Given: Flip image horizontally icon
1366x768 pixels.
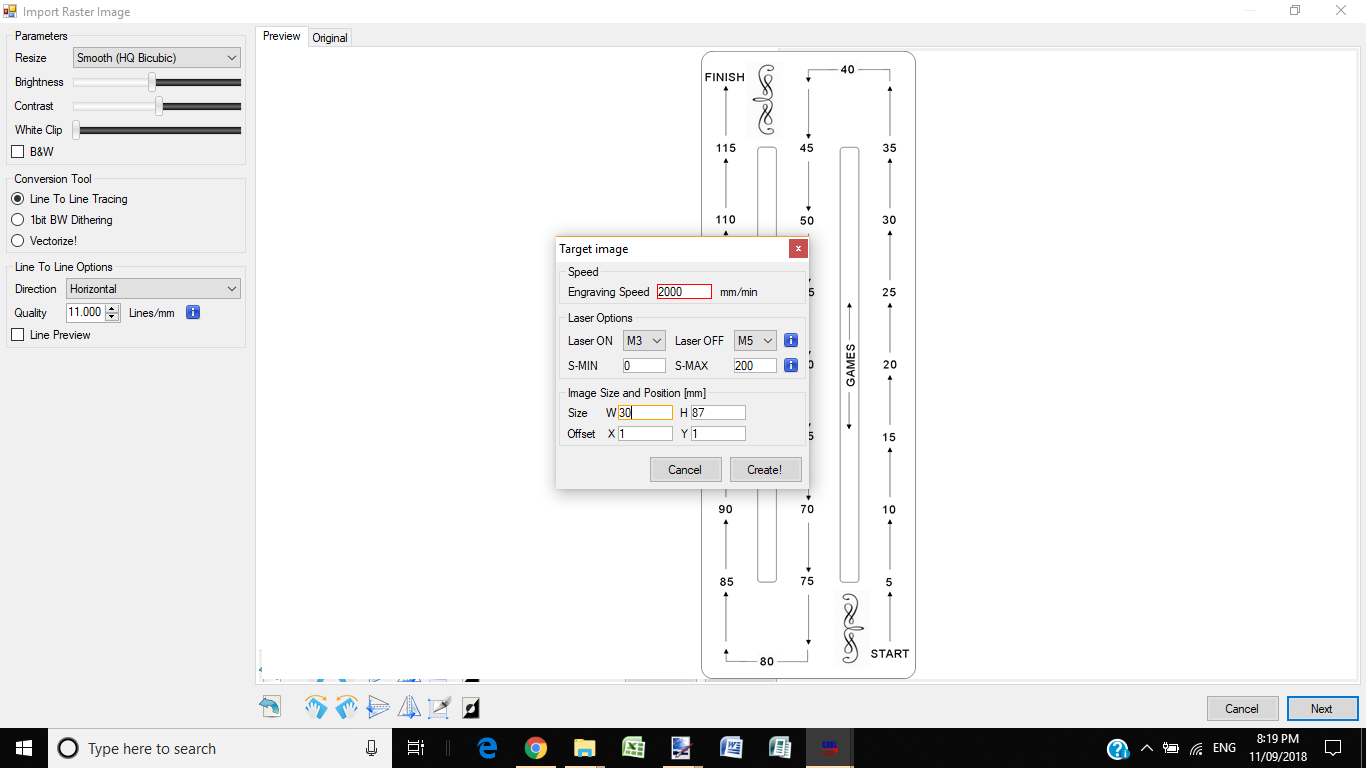Looking at the screenshot, I should click(x=409, y=707).
